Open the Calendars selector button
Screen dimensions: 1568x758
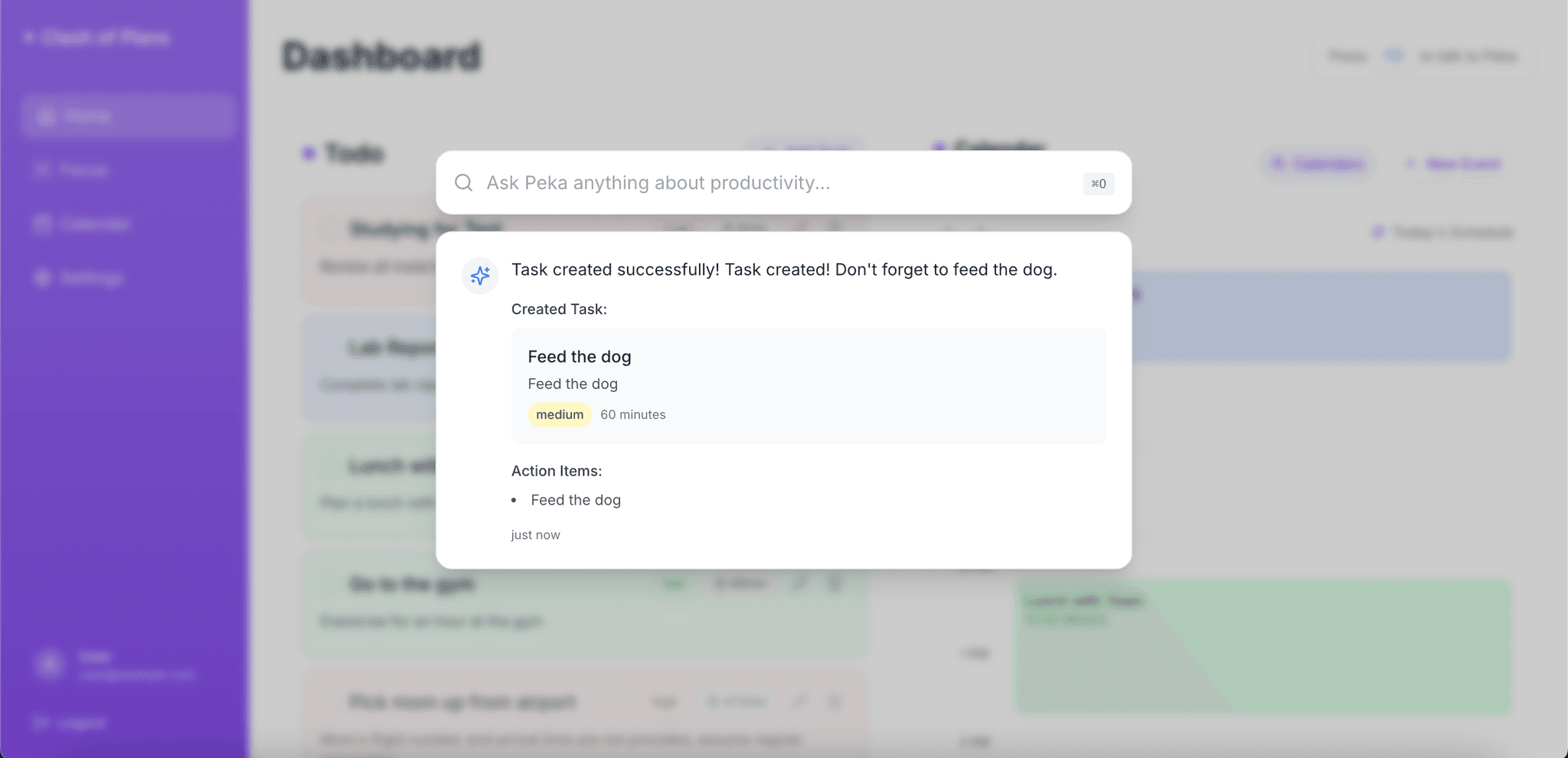click(1318, 164)
